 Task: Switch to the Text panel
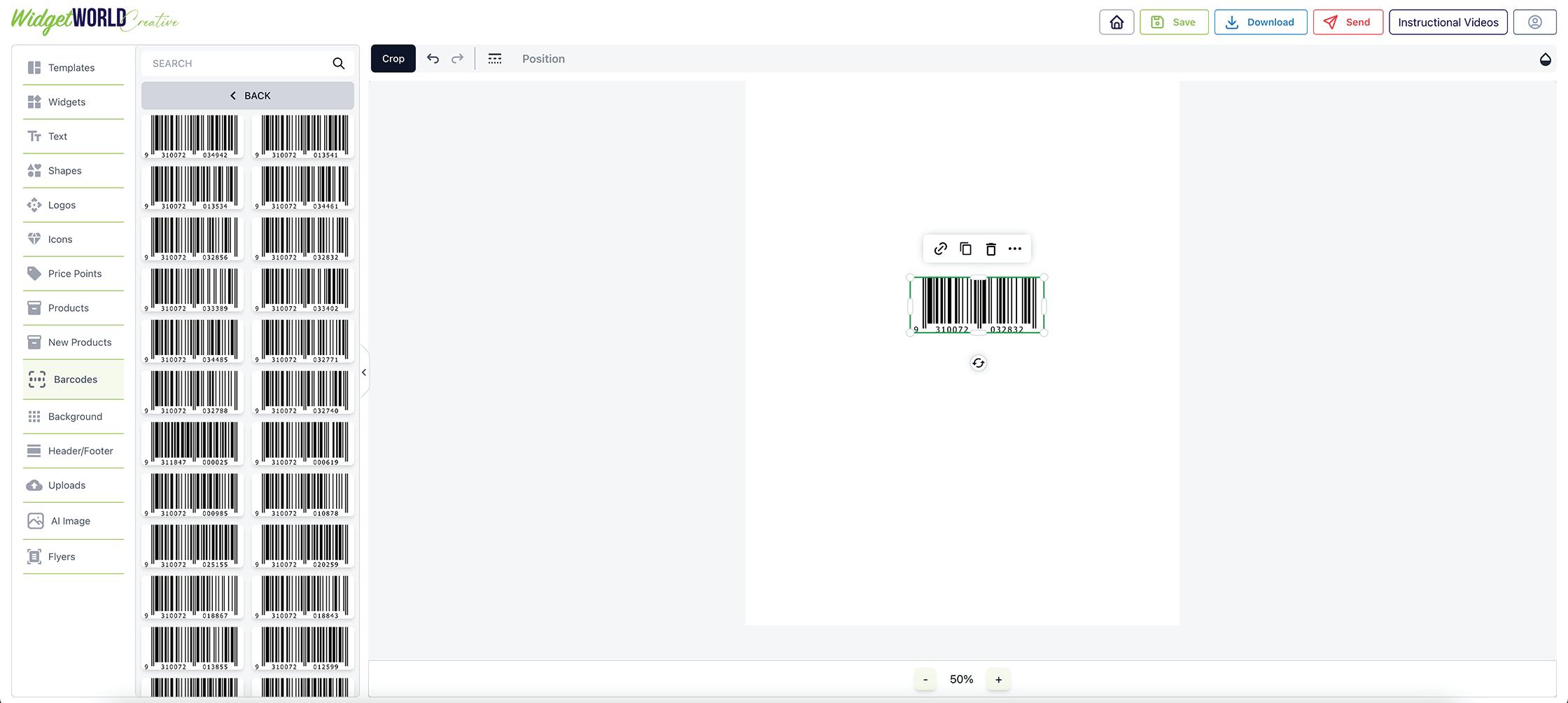tap(73, 137)
